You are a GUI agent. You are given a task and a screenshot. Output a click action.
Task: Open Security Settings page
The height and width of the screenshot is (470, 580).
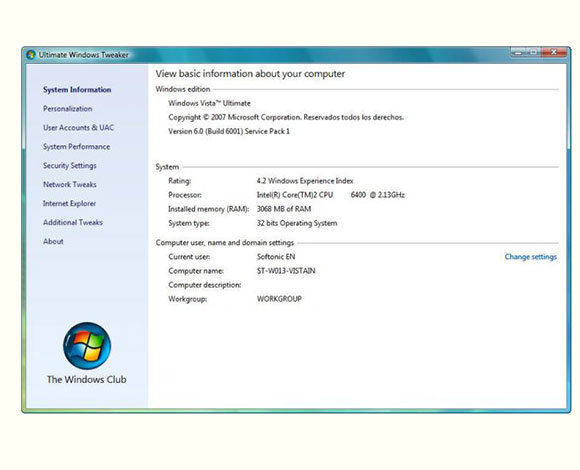(x=70, y=166)
